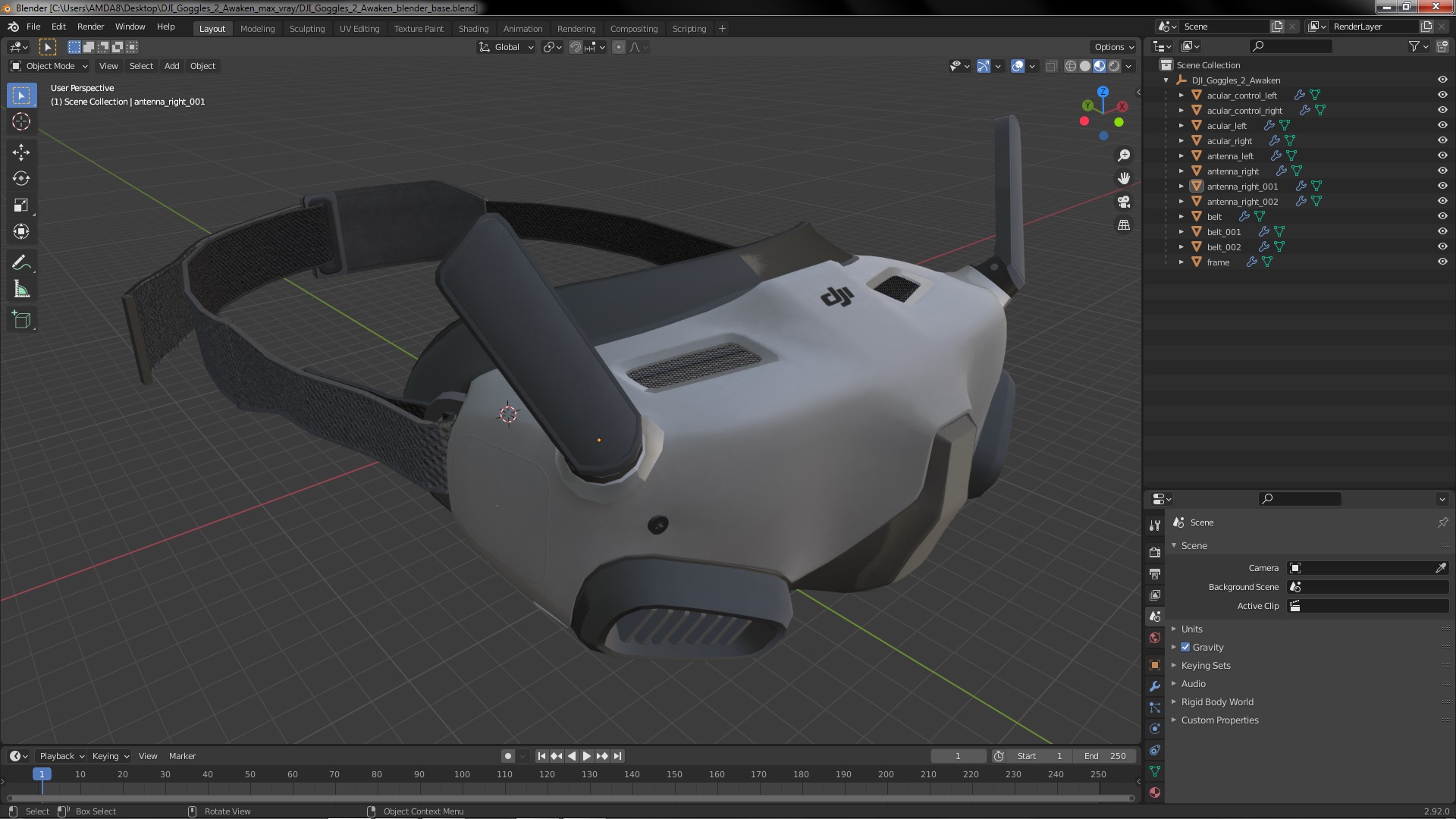
Task: Hide antenna_left object visibility eye
Action: [x=1442, y=155]
